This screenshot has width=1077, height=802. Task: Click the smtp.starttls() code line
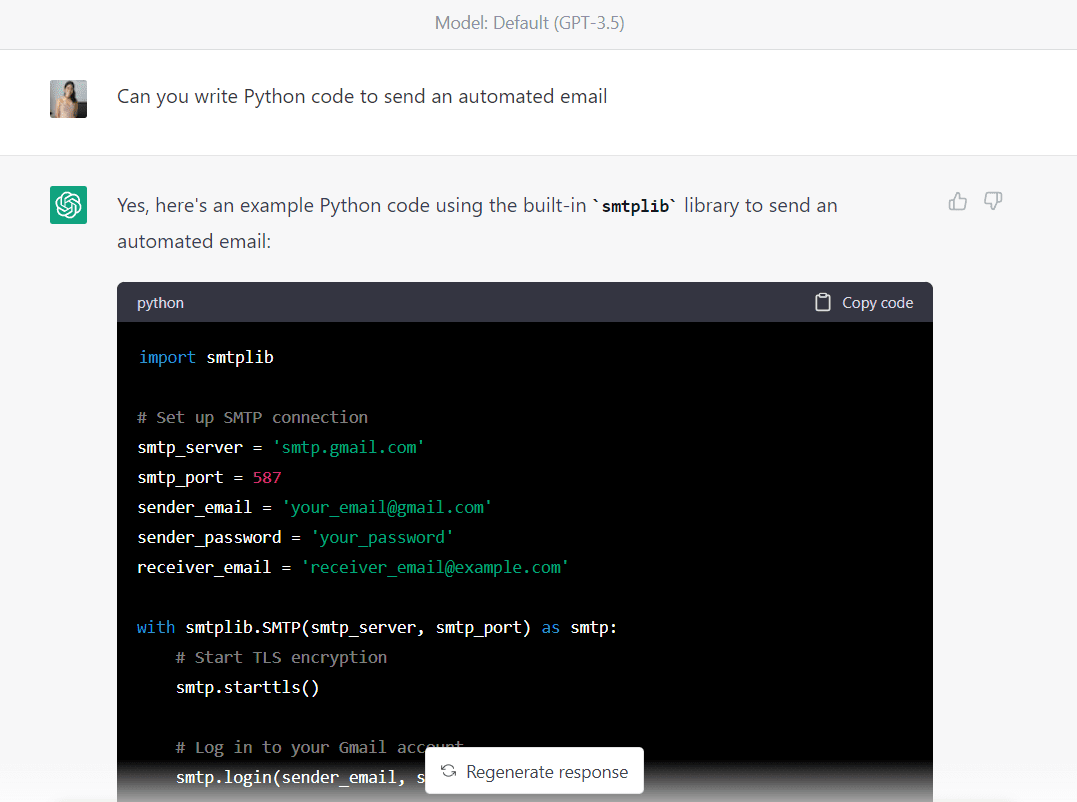click(247, 687)
